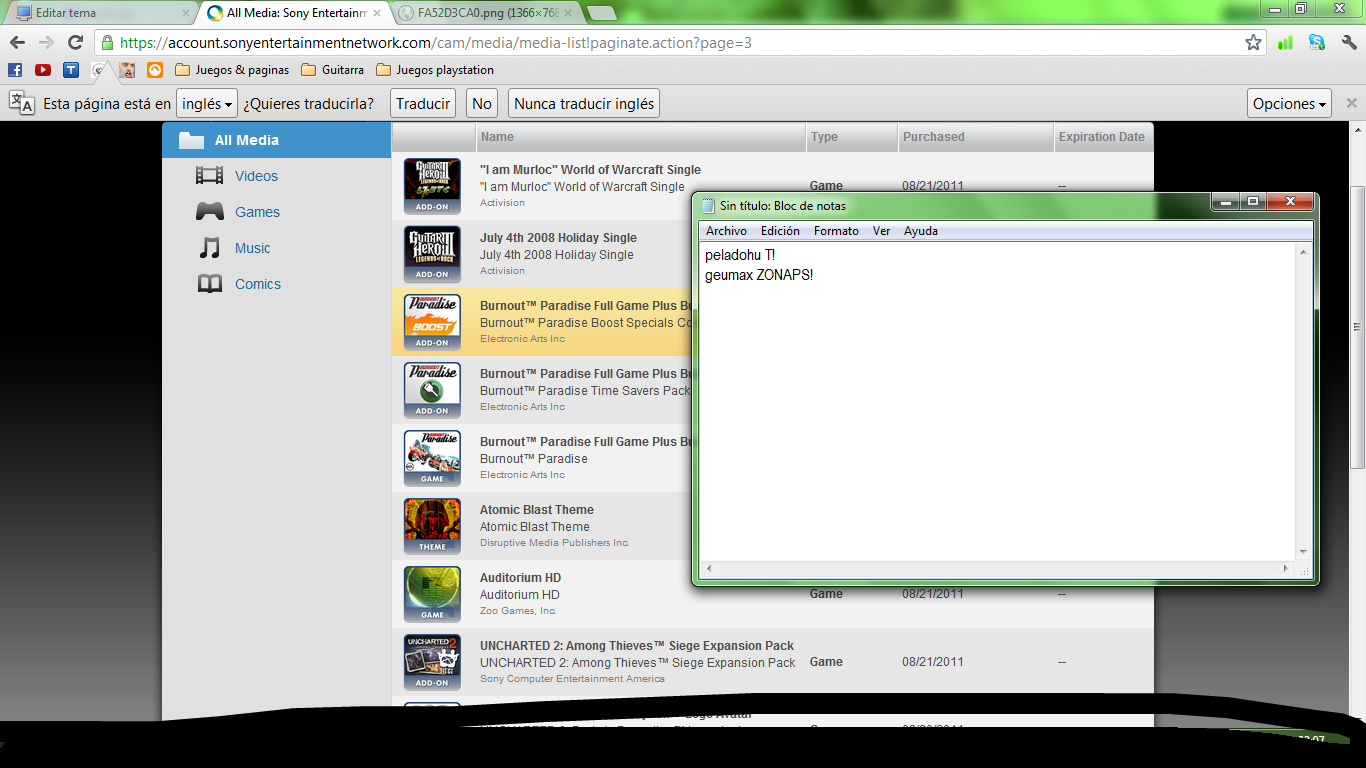This screenshot has width=1366, height=768.
Task: Sort by the Expiration Date column header
Action: coord(1102,137)
